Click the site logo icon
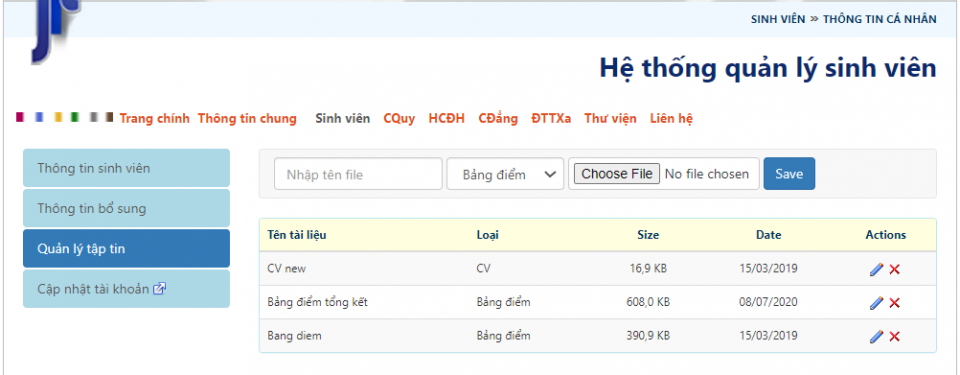This screenshot has width=960, height=375. (55, 28)
